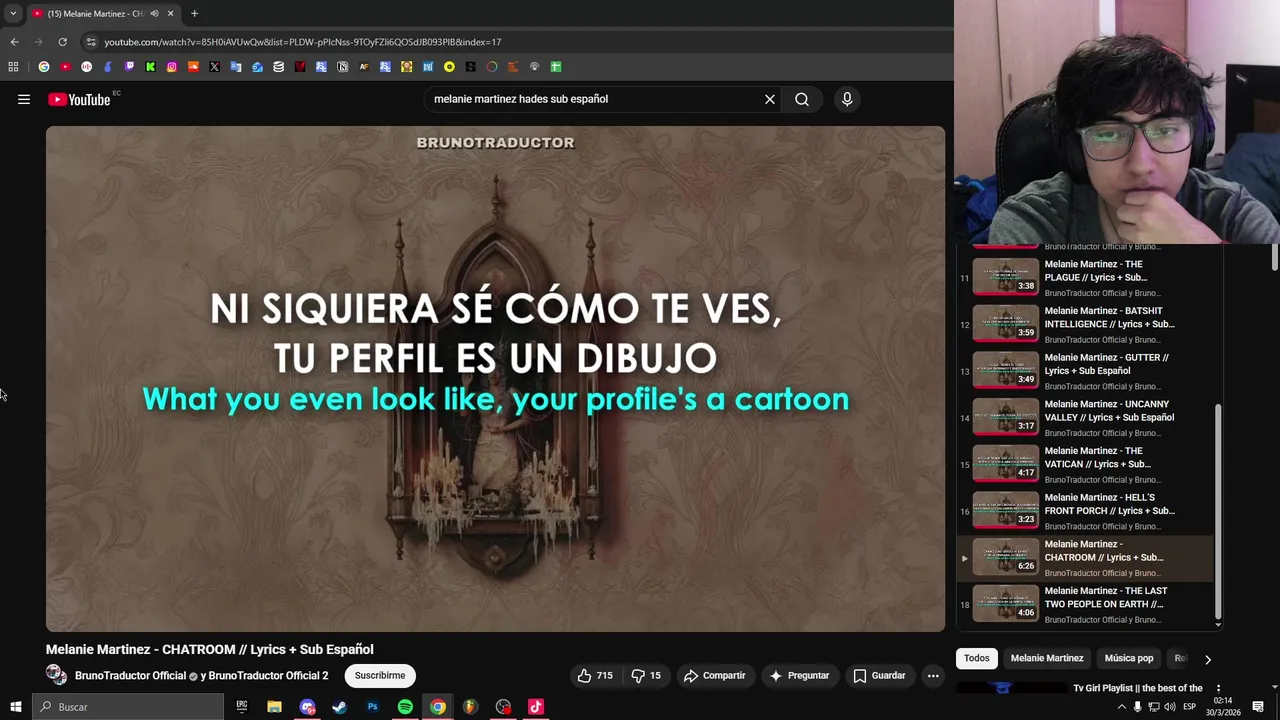Open options for Tv Girl Playlist video
1280x720 pixels.
pos(1218,689)
